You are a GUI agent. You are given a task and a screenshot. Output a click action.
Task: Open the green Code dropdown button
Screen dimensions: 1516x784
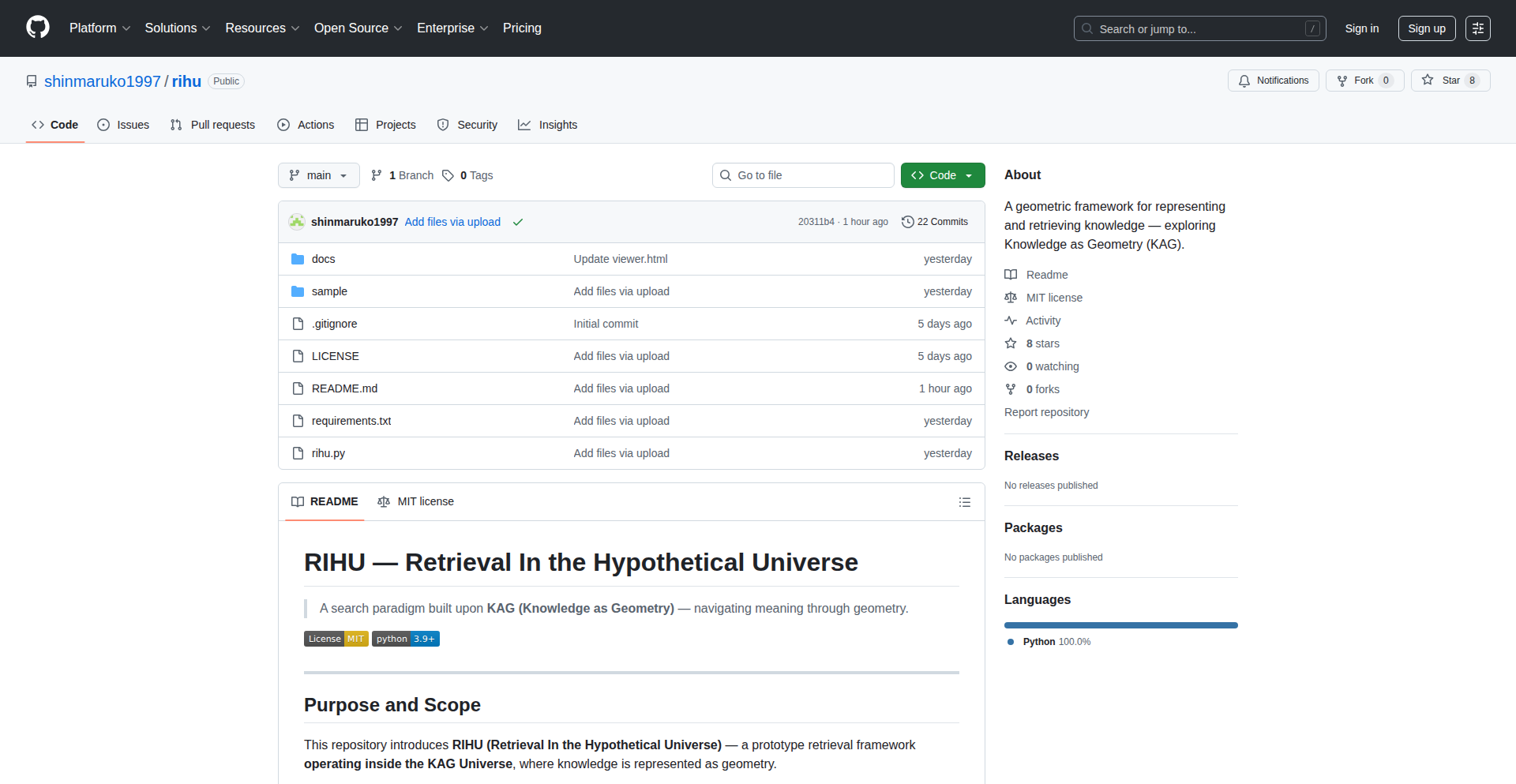942,175
